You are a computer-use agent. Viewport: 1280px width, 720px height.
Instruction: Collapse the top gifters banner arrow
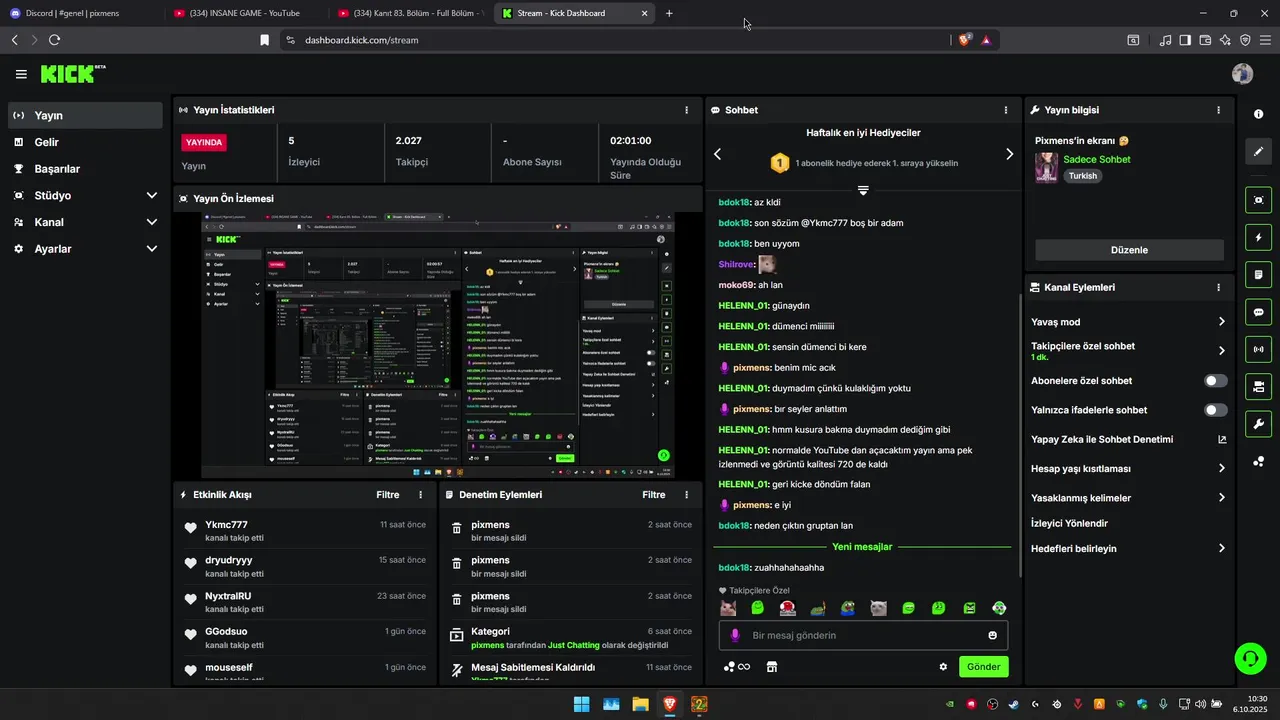click(x=863, y=189)
